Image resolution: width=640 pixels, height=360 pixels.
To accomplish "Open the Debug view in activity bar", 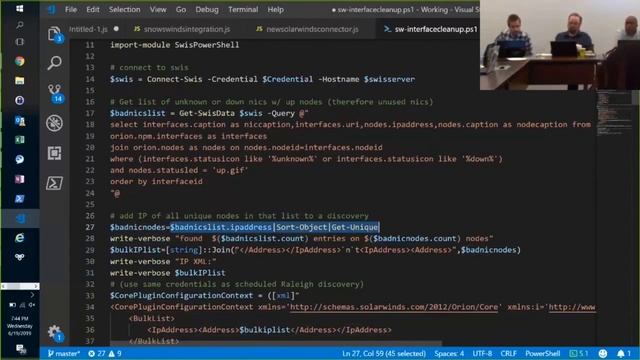I will [54, 123].
